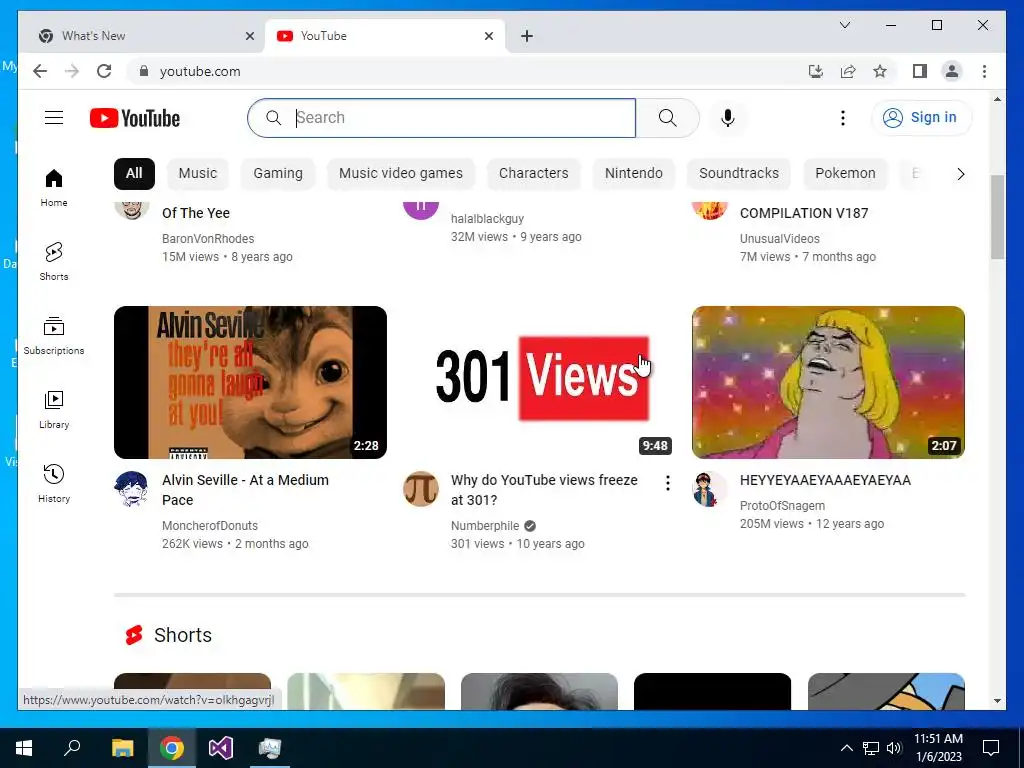Open History in the sidebar
Viewport: 1024px width, 768px height.
(54, 483)
